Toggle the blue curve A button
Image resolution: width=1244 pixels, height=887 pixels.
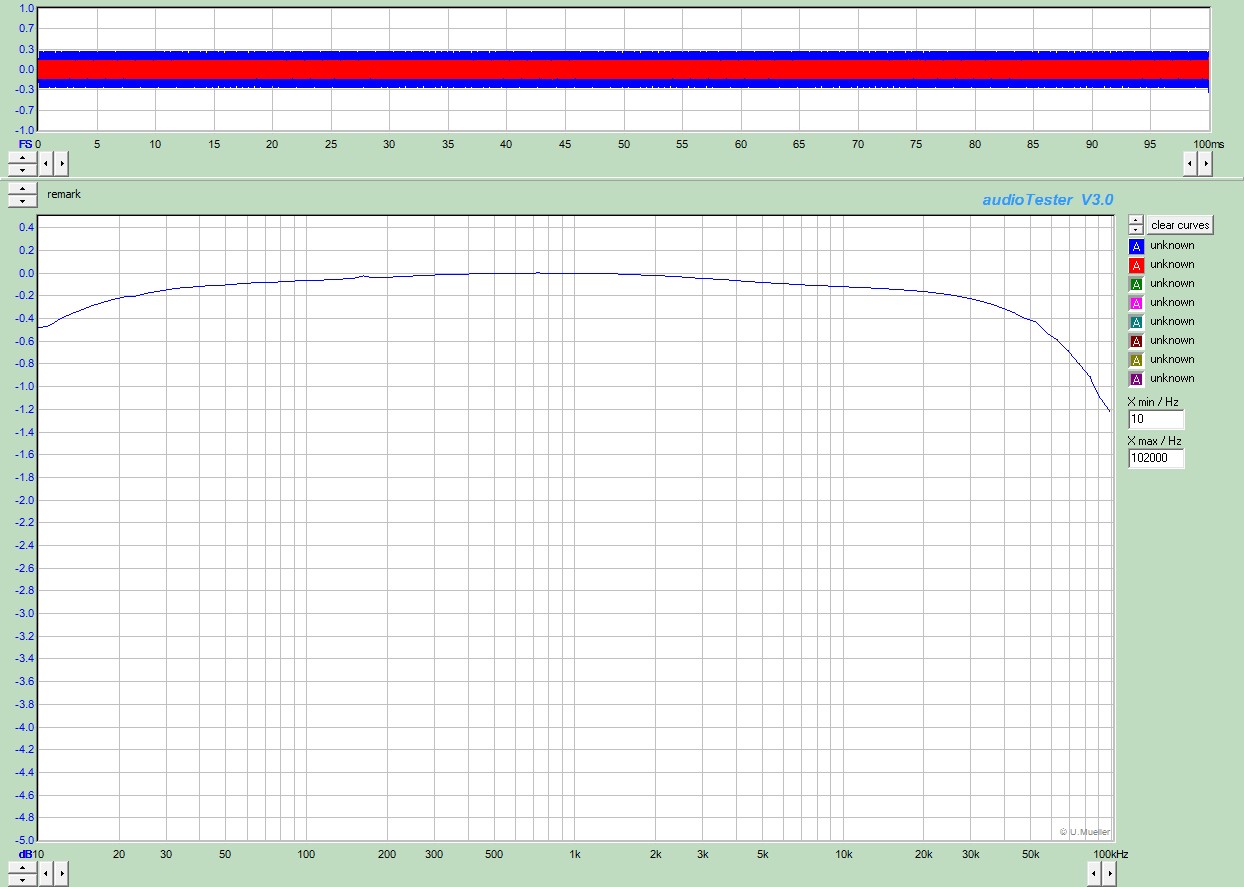(x=1136, y=246)
